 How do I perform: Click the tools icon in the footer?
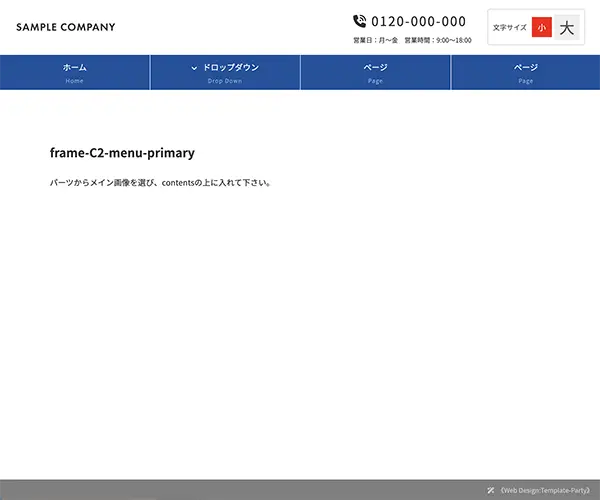tap(491, 490)
